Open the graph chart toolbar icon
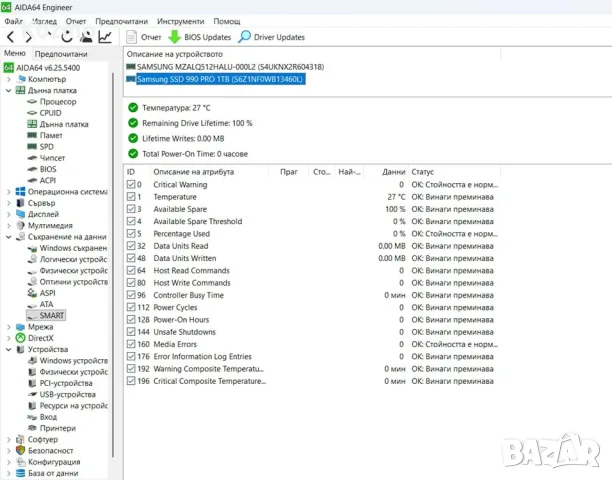This screenshot has width=612, height=480. point(105,37)
